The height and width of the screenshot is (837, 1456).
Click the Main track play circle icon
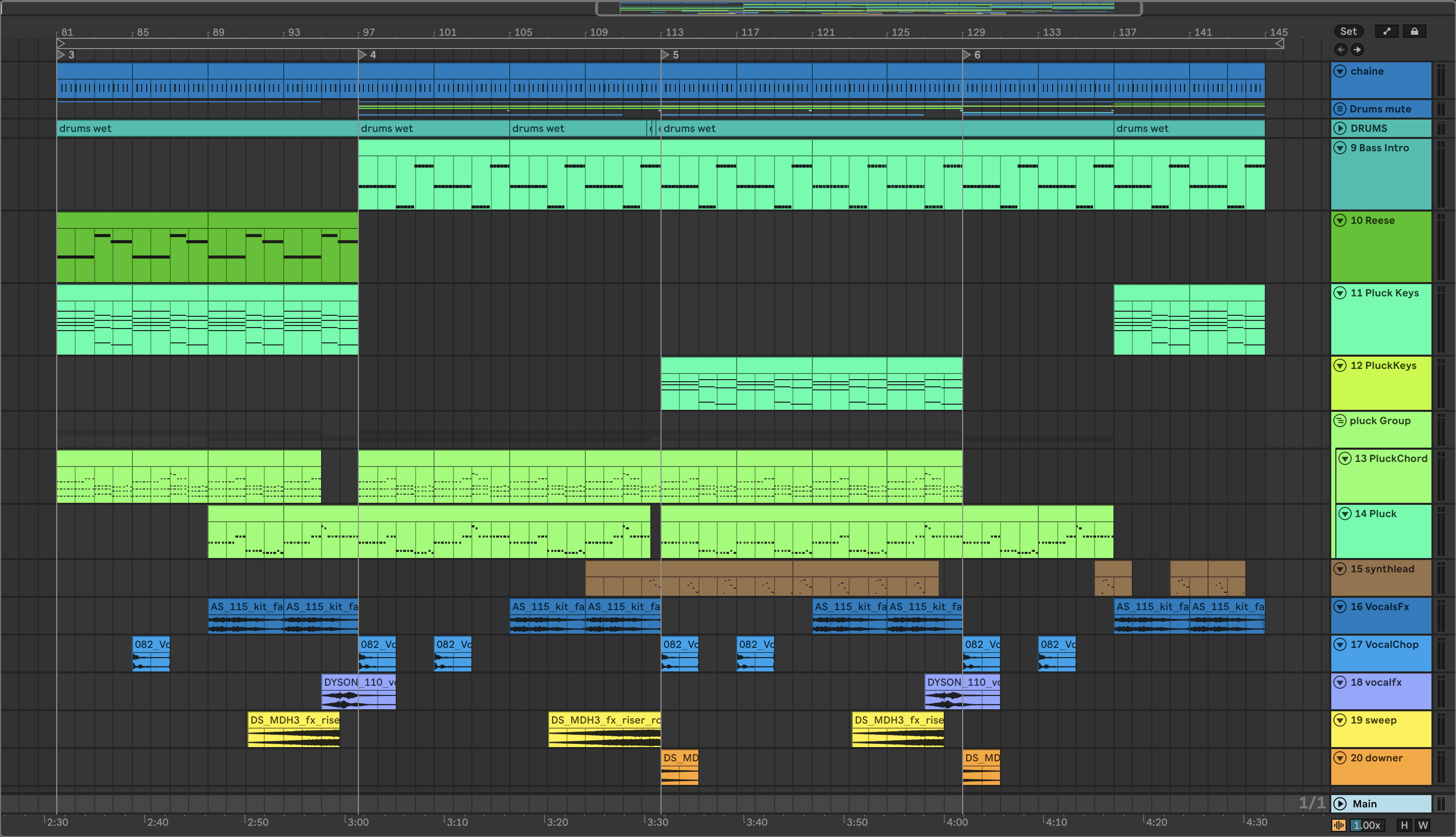(x=1340, y=804)
